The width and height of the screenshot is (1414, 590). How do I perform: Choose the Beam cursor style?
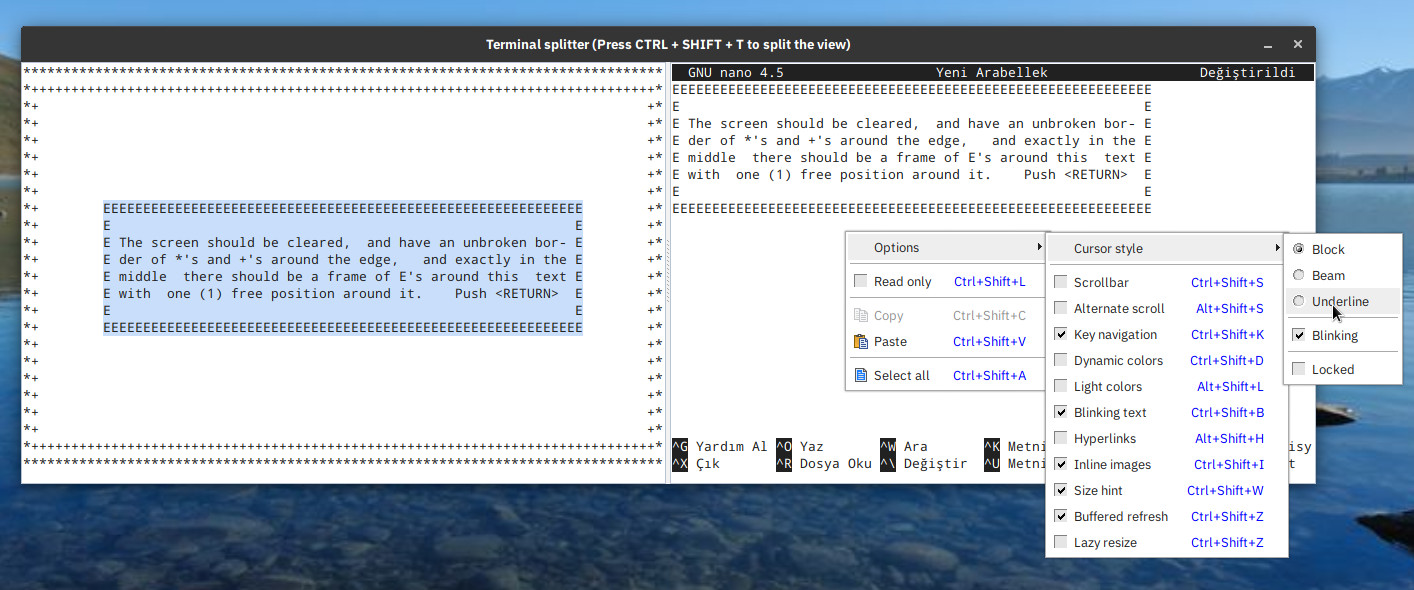1299,276
